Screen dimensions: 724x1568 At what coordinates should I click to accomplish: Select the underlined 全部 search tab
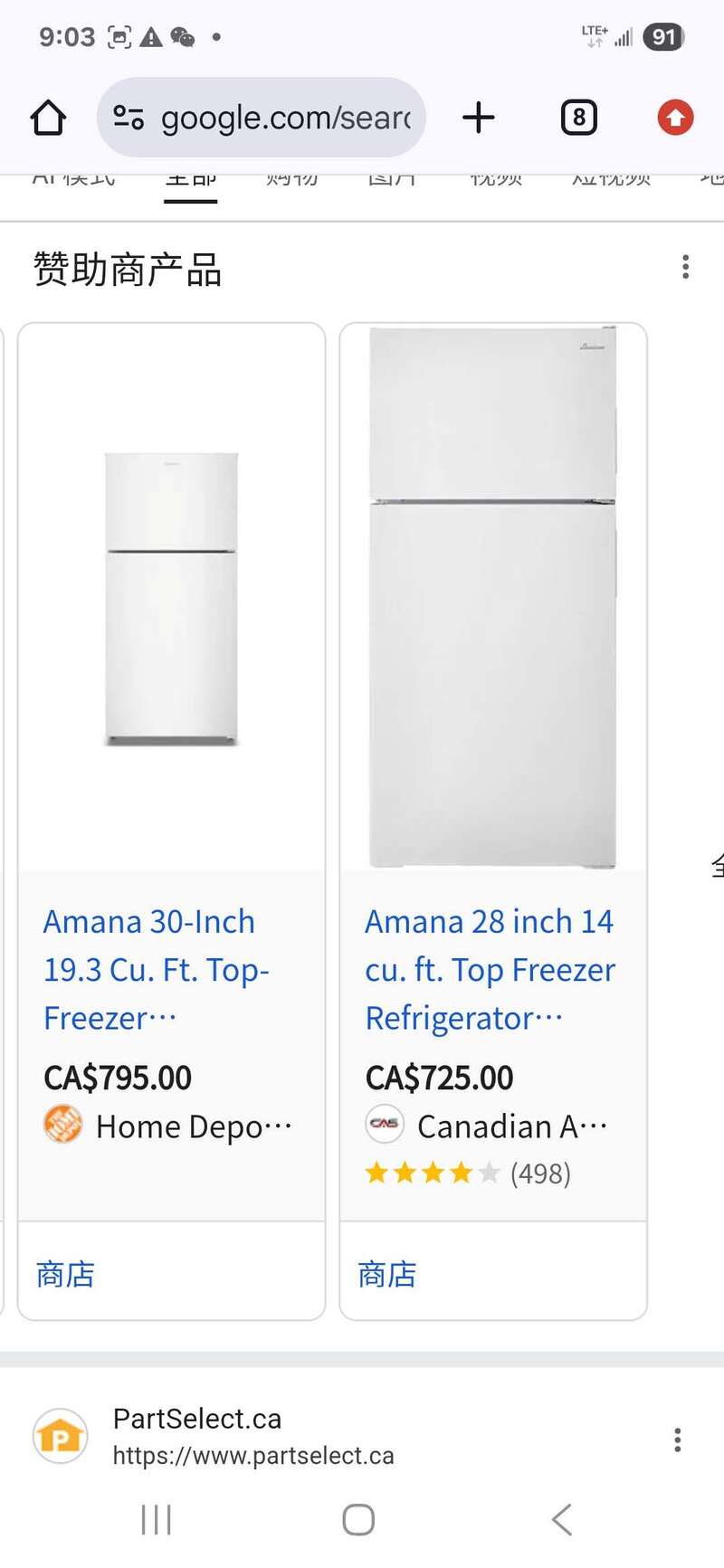click(191, 180)
